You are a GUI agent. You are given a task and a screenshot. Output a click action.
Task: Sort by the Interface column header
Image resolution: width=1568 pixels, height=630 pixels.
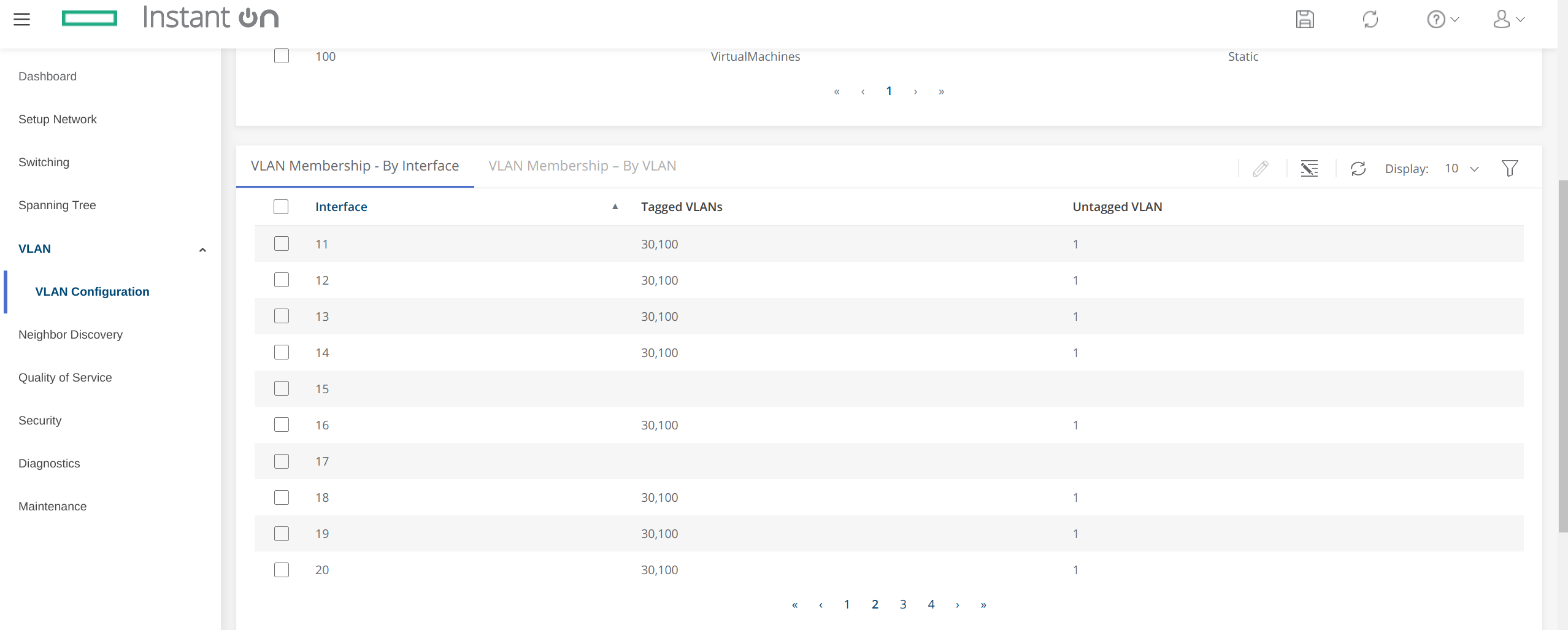(x=341, y=207)
